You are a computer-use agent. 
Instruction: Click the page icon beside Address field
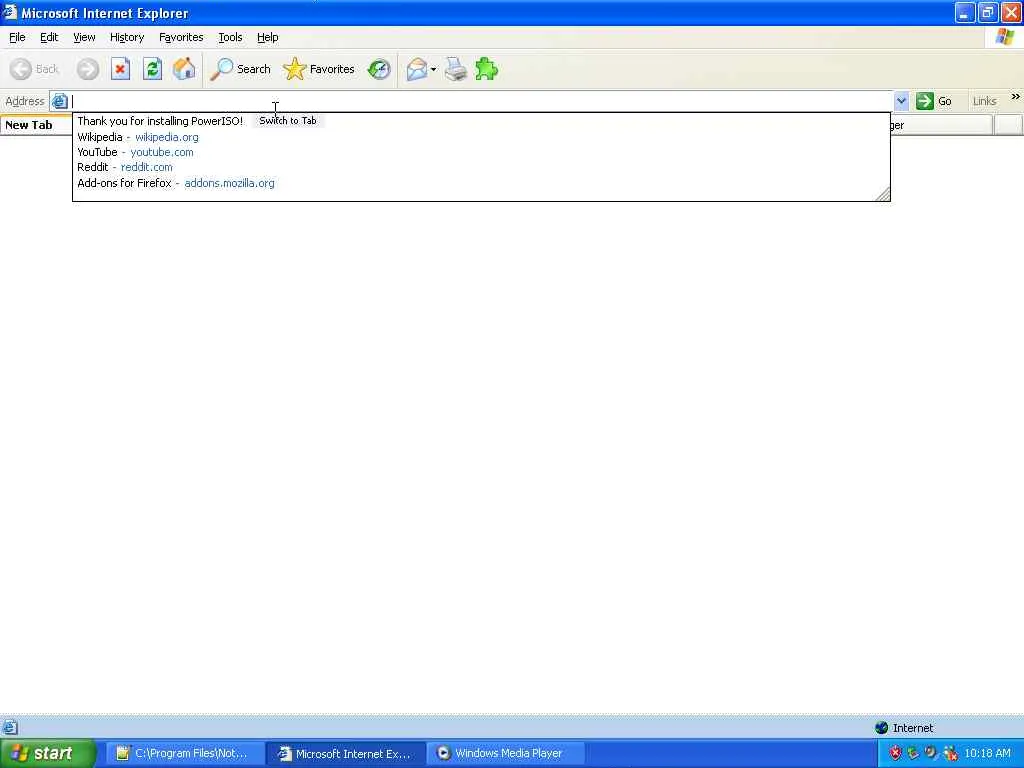(x=59, y=101)
